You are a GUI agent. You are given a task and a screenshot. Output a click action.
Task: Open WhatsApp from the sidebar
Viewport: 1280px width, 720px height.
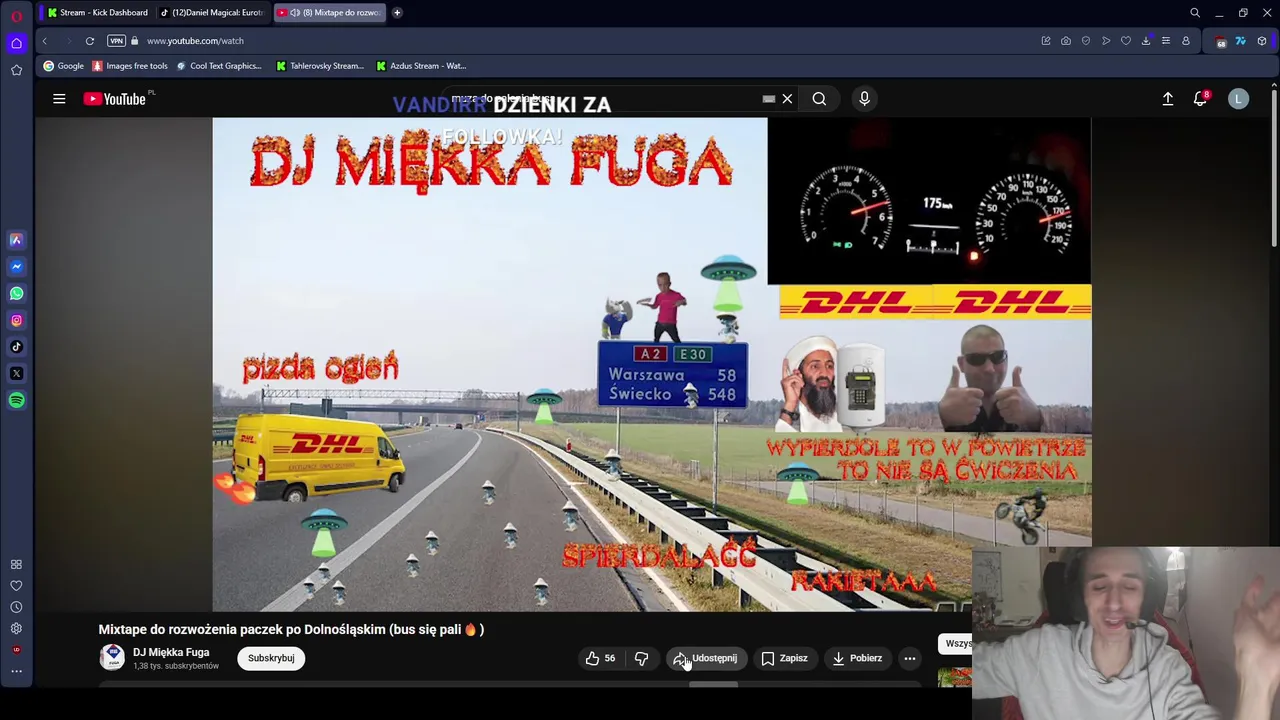[x=16, y=293]
